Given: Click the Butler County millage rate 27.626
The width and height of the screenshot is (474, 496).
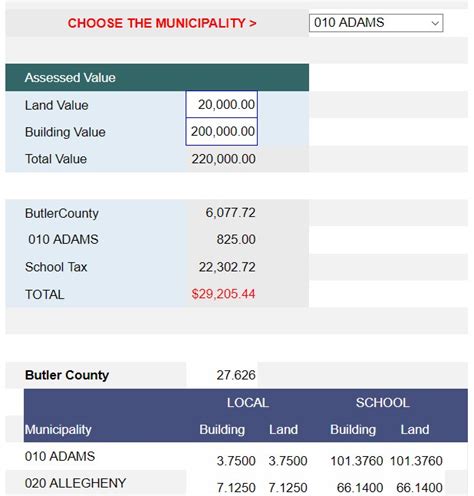Looking at the screenshot, I should pos(236,375).
